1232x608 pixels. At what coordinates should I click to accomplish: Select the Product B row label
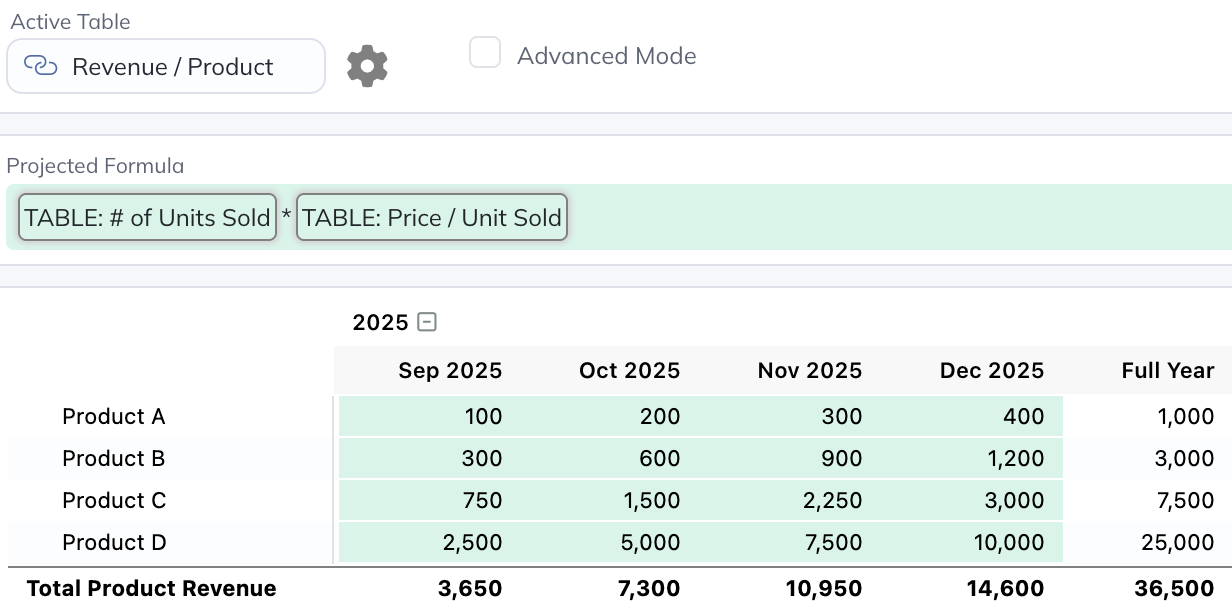(x=114, y=459)
